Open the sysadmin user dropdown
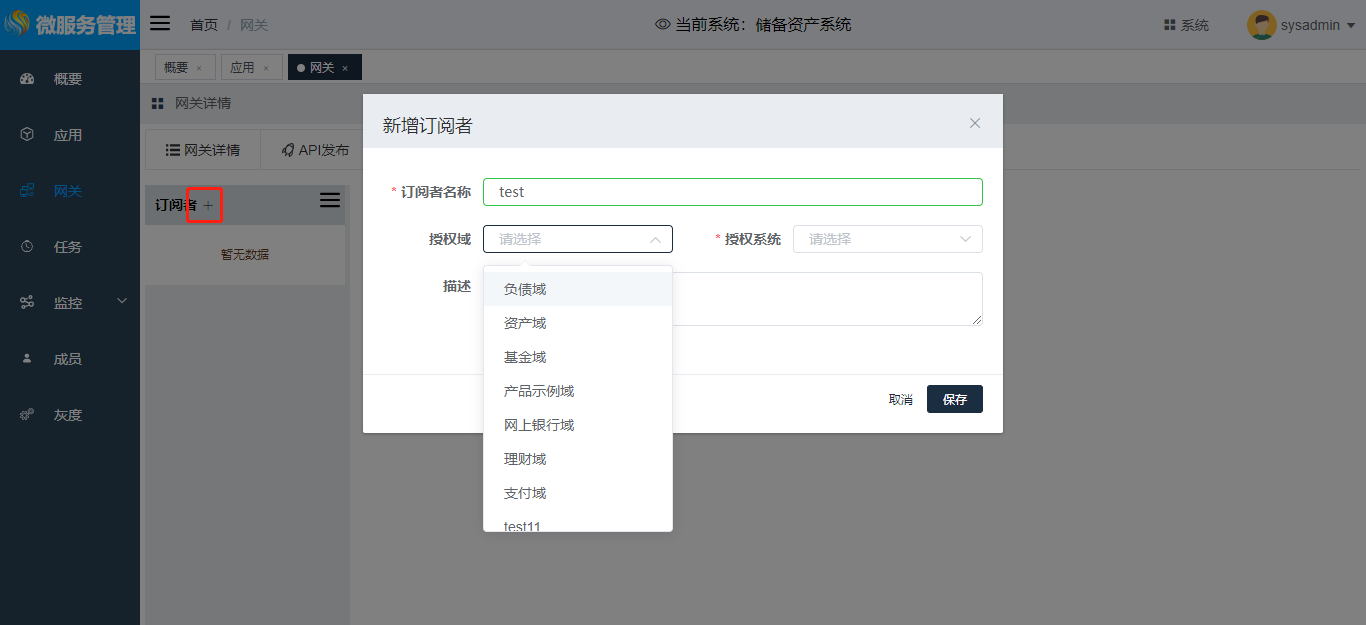Screen dimensions: 1366x625 [1351, 26]
